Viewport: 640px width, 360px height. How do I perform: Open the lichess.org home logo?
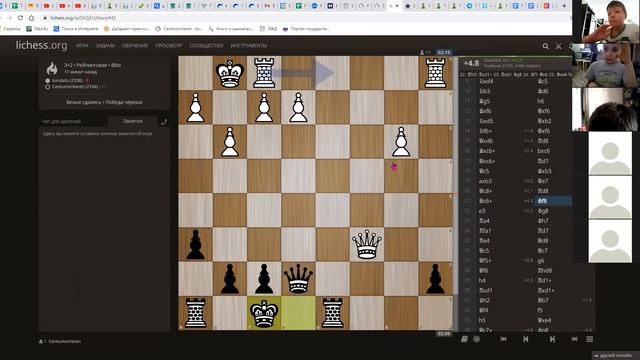point(41,45)
